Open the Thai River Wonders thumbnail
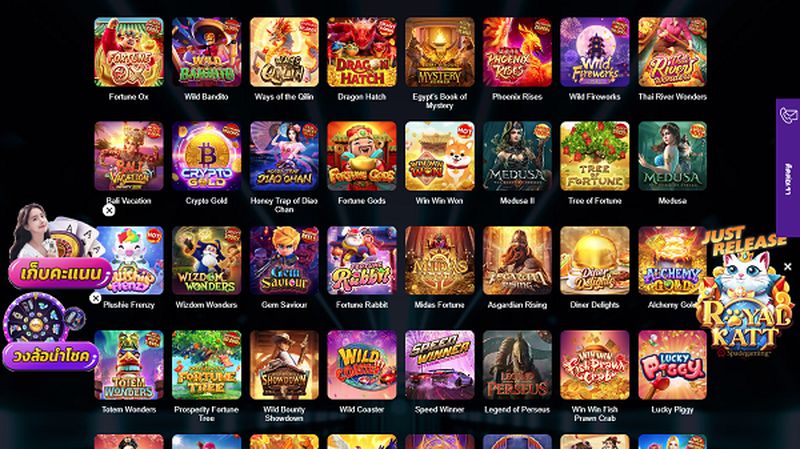This screenshot has width=800, height=449. coord(672,52)
